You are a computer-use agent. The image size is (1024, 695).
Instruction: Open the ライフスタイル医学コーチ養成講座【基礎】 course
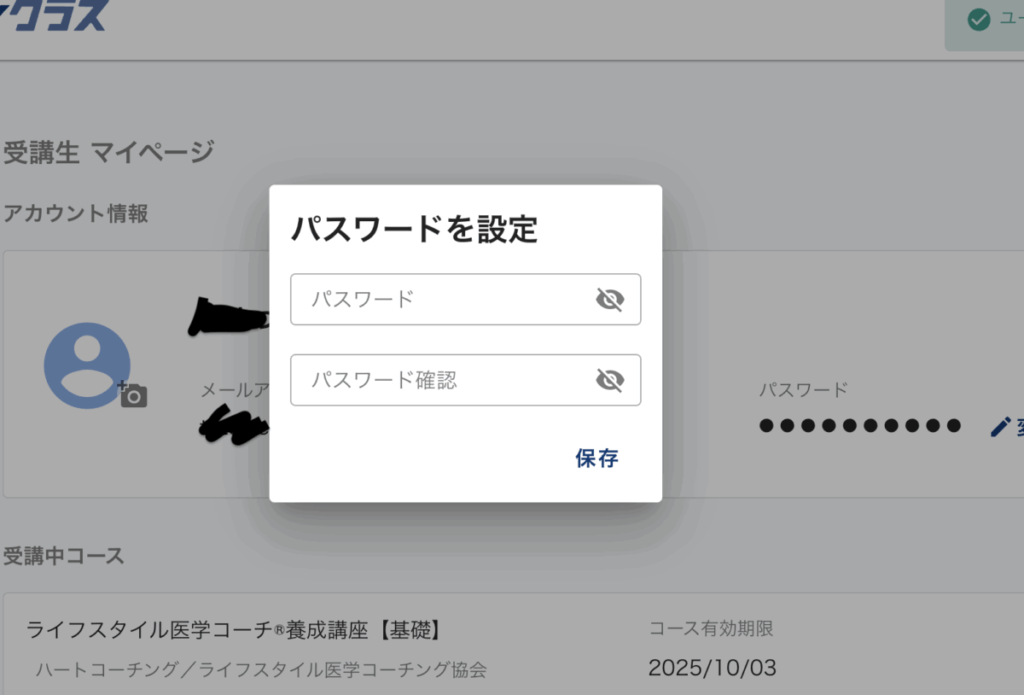coord(234,630)
